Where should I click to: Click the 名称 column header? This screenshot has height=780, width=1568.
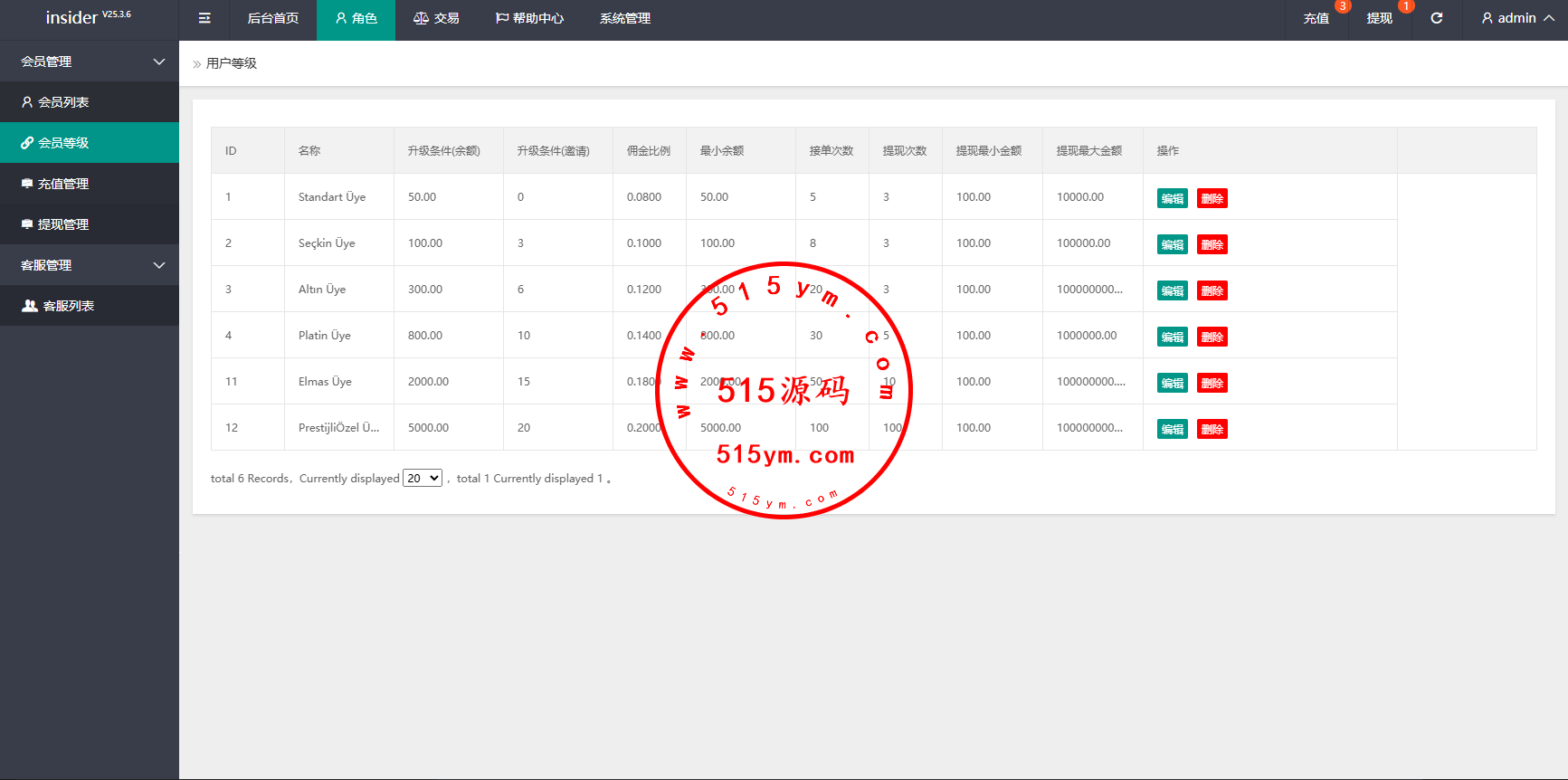[309, 151]
